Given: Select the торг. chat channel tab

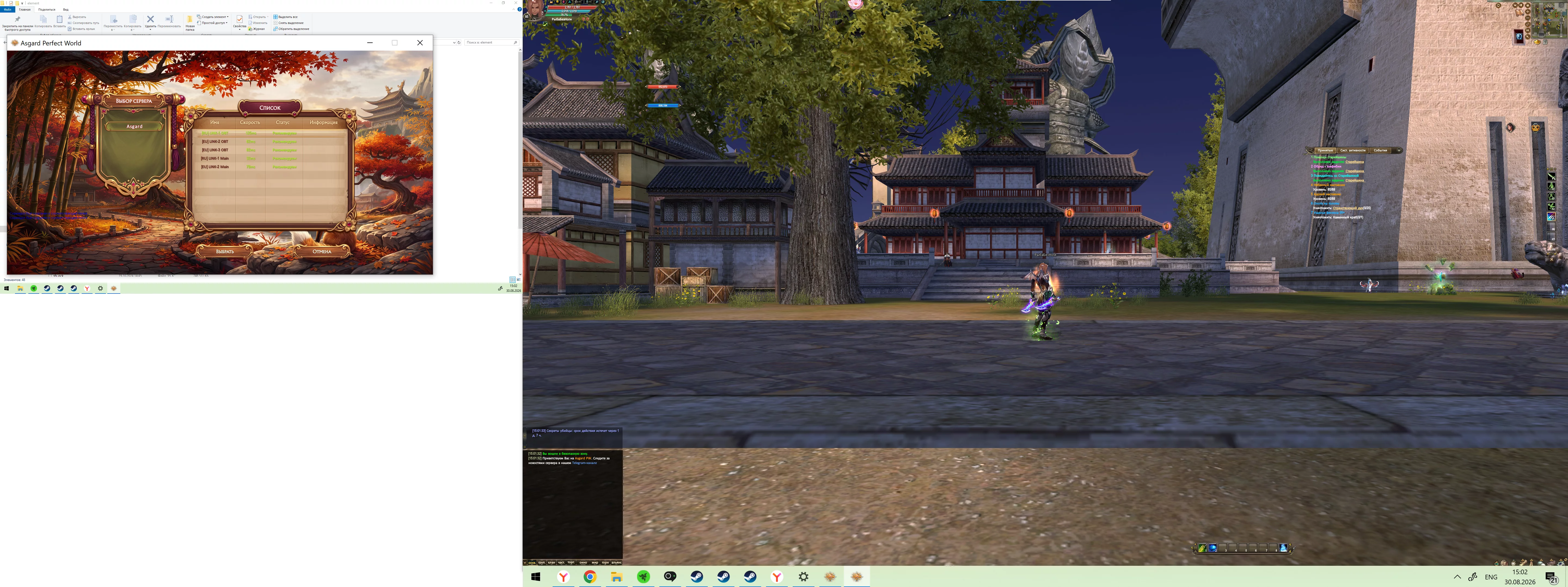Looking at the screenshot, I should (x=571, y=563).
